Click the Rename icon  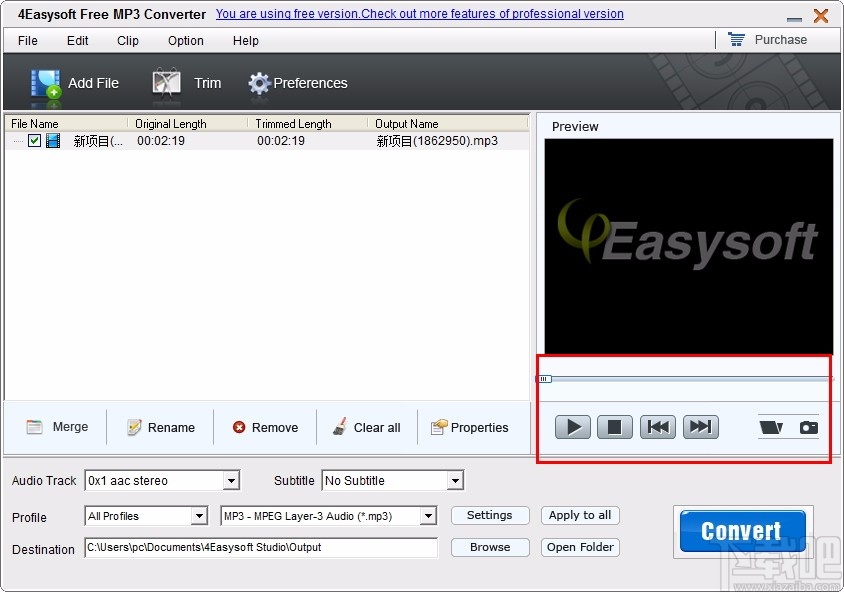click(x=132, y=427)
